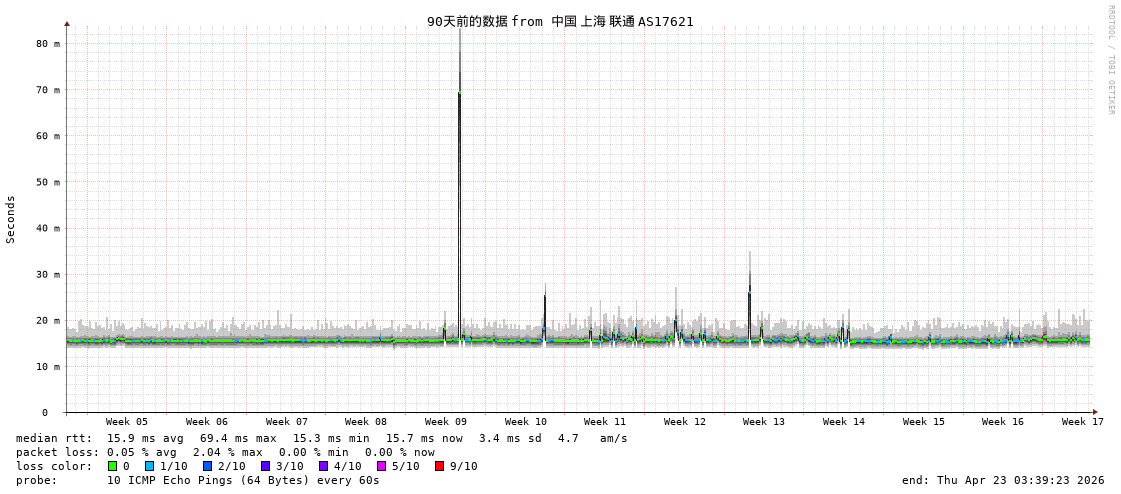Click the x-axis arrow at right end
This screenshot has height=494, width=1121.
point(1095,412)
